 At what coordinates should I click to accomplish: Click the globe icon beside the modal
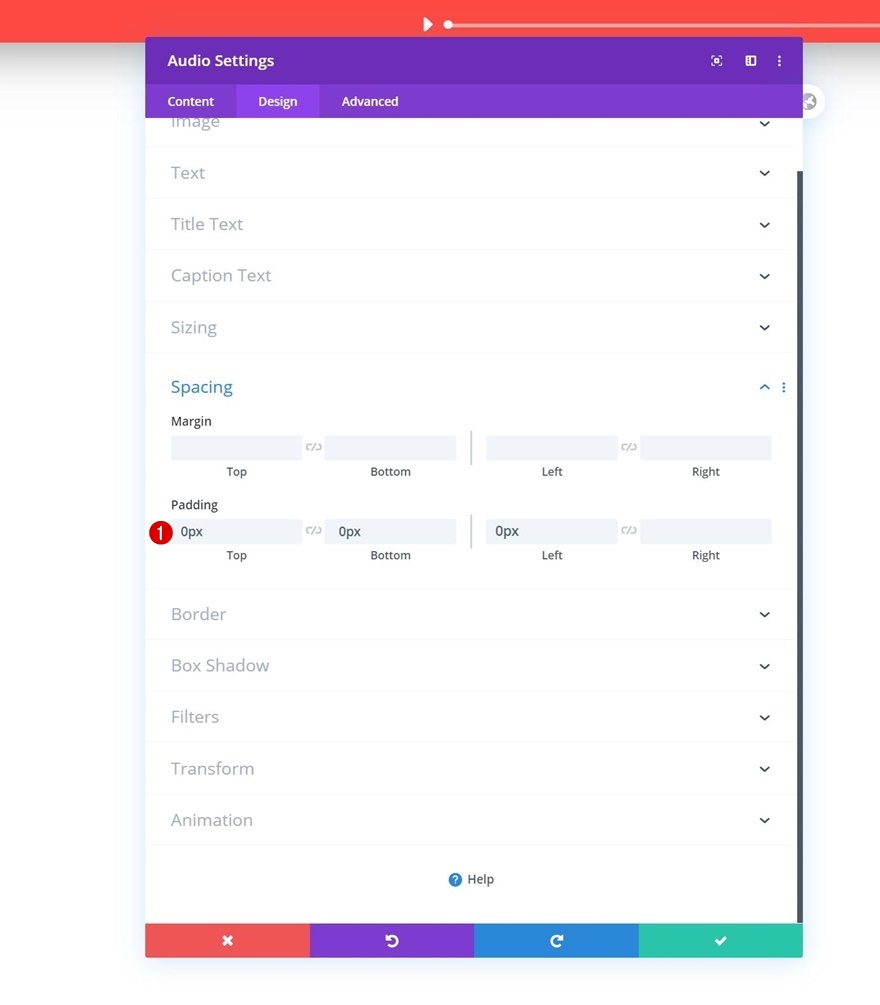click(x=809, y=101)
